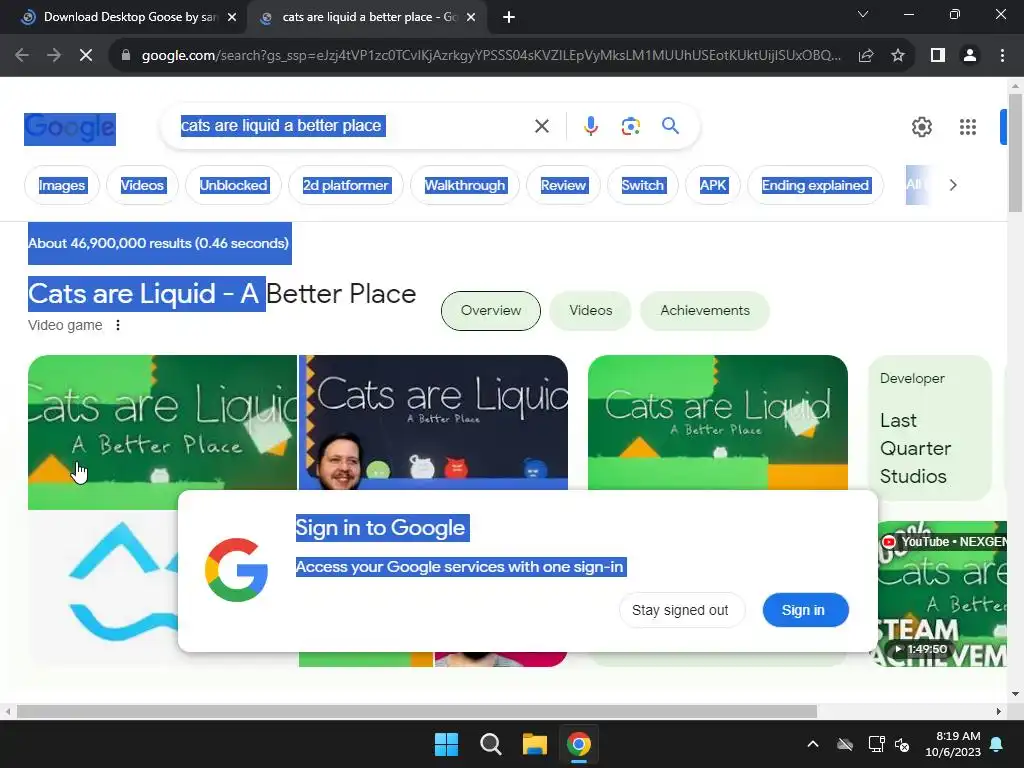Select the Review search chip

tap(563, 185)
